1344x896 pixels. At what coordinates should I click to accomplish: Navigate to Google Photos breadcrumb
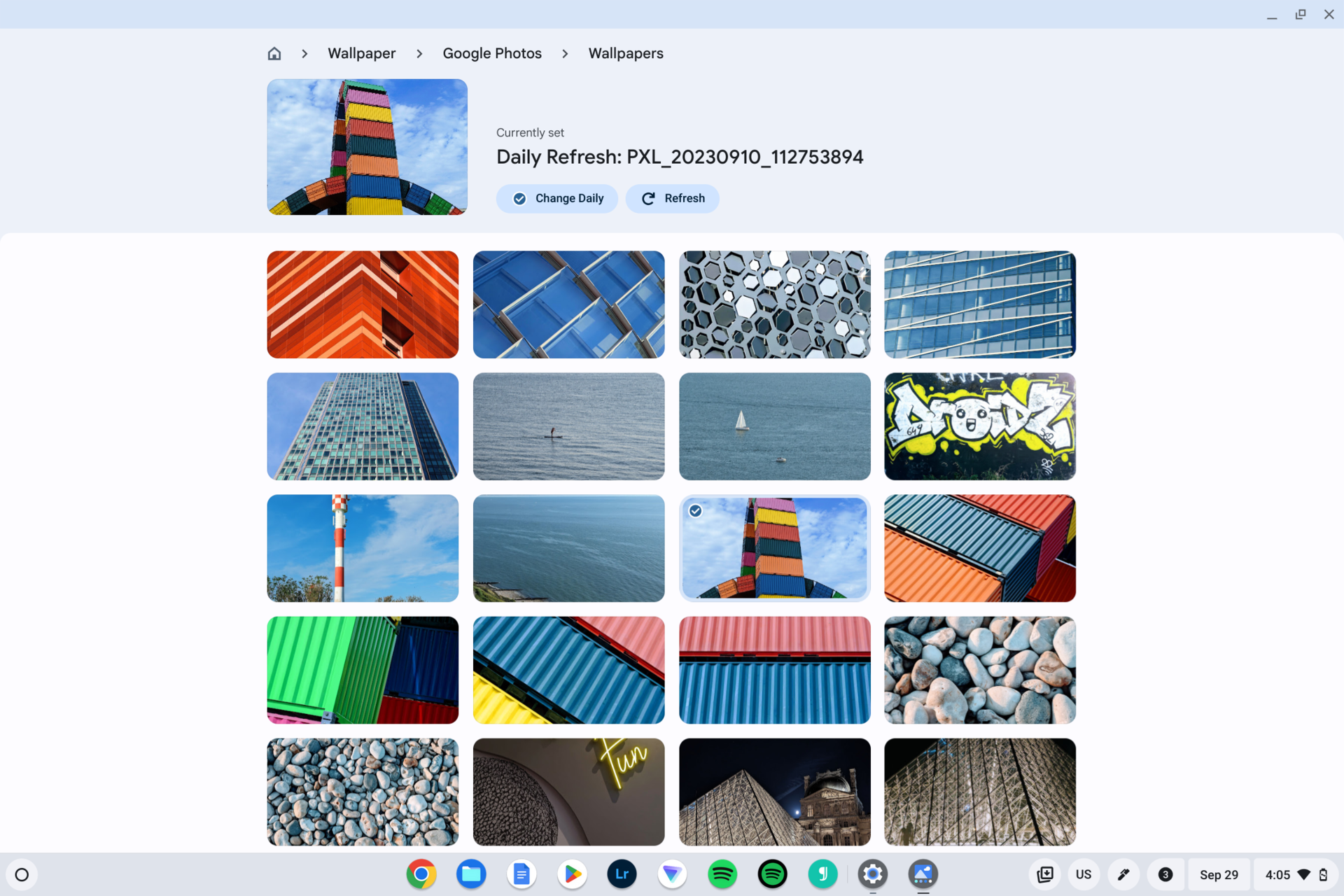pos(491,54)
